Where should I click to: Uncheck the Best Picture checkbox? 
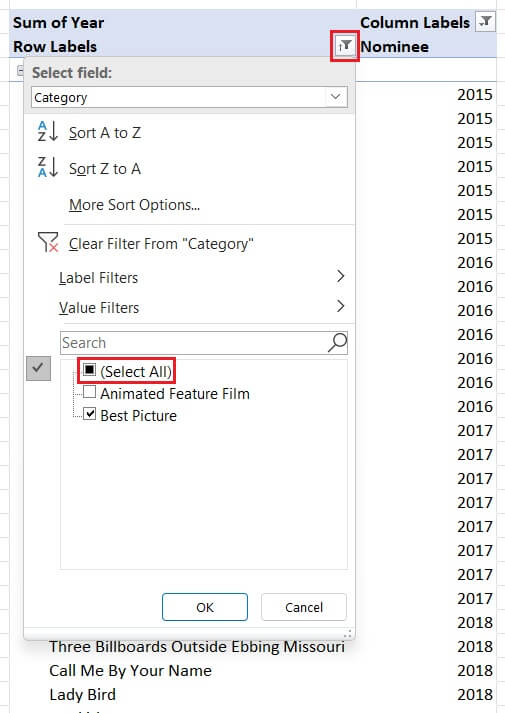90,414
